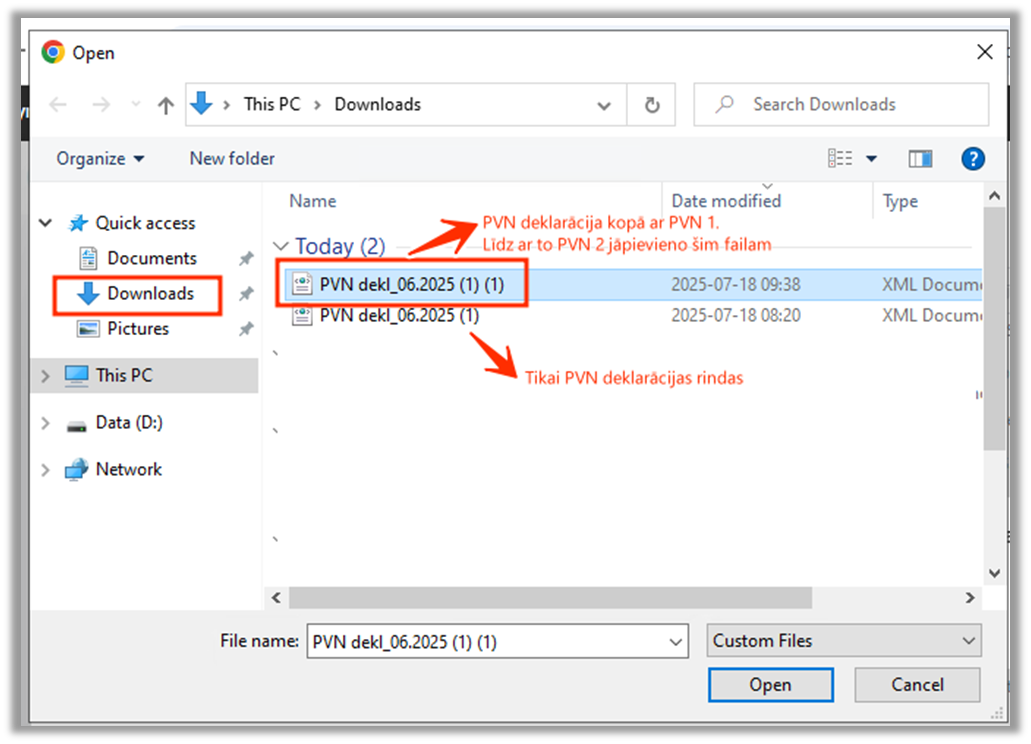Select Documents in Quick access
The image size is (1031, 744).
(x=151, y=258)
